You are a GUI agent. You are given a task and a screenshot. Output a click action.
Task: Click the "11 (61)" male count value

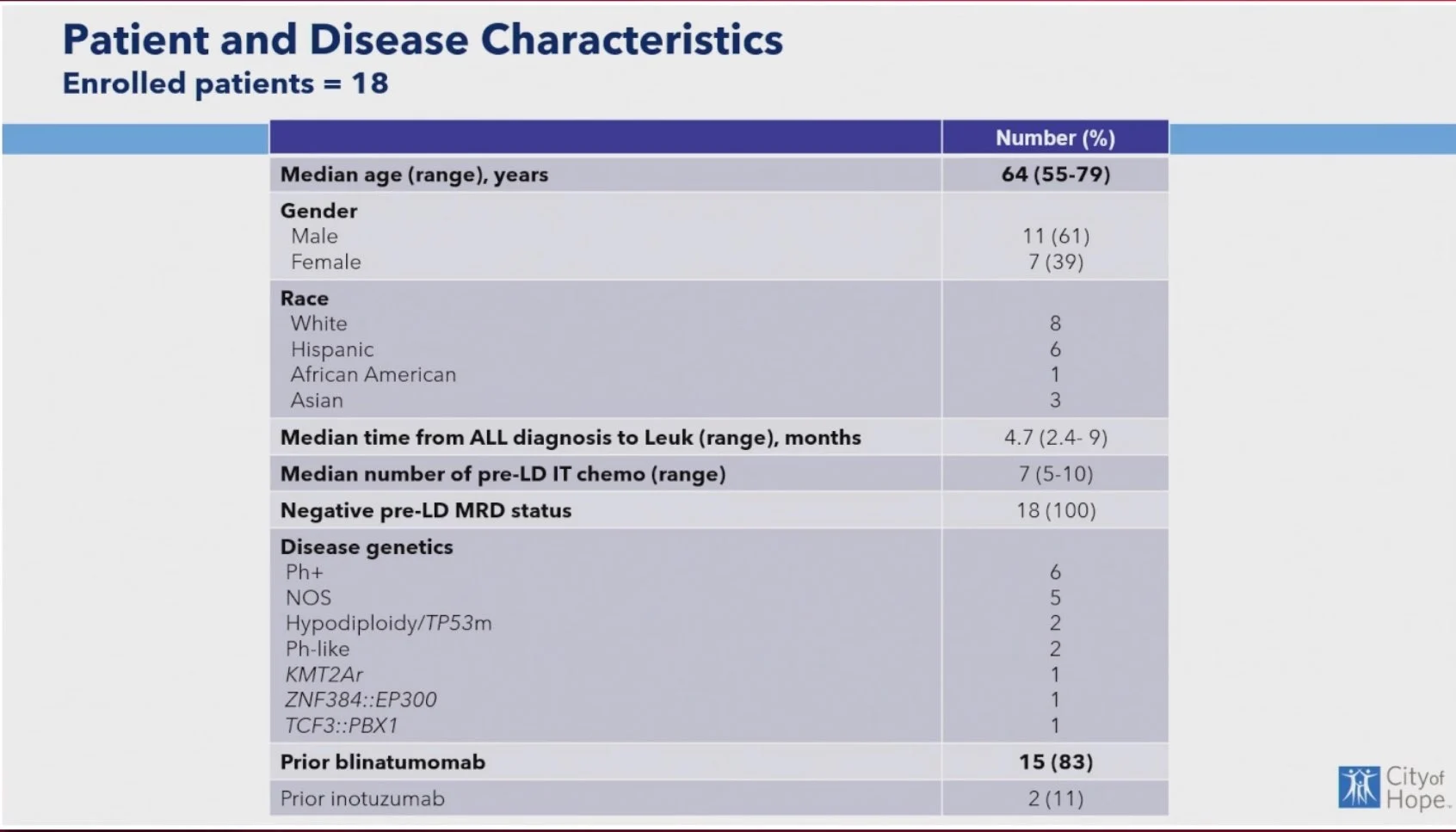coord(1055,236)
